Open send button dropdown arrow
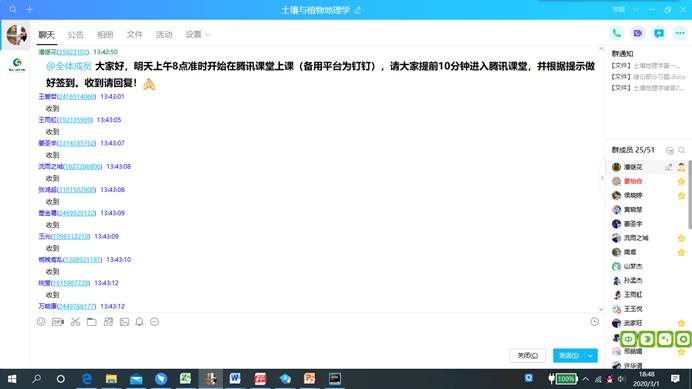The image size is (692, 389). pos(590,355)
